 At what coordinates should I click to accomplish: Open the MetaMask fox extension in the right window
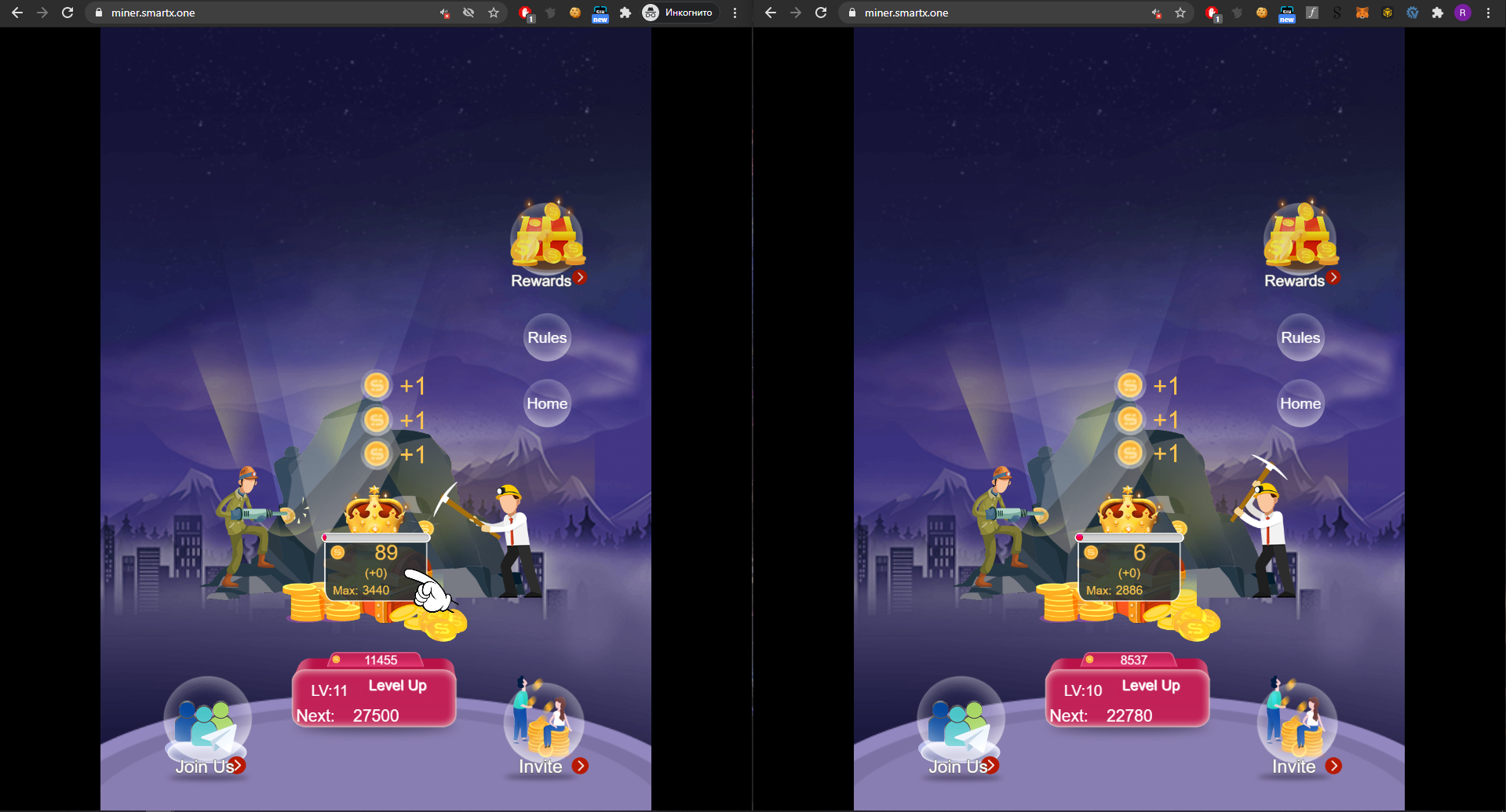[x=1362, y=13]
